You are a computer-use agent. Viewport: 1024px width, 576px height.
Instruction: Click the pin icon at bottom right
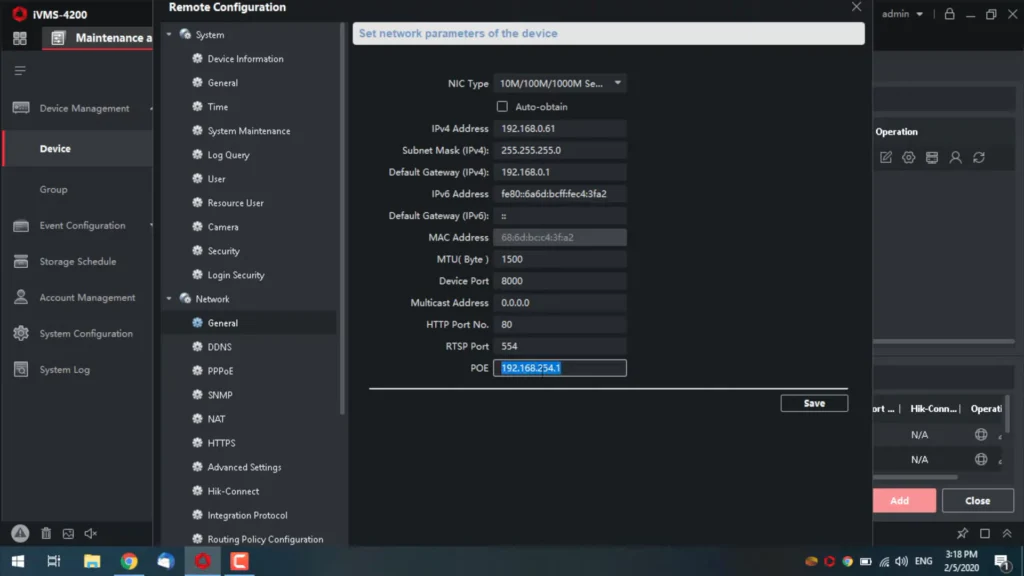click(962, 534)
